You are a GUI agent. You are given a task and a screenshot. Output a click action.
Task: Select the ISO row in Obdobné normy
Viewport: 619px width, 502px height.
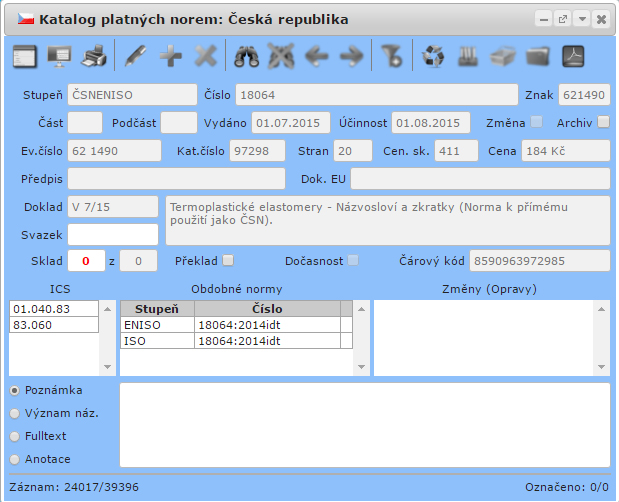pos(236,341)
